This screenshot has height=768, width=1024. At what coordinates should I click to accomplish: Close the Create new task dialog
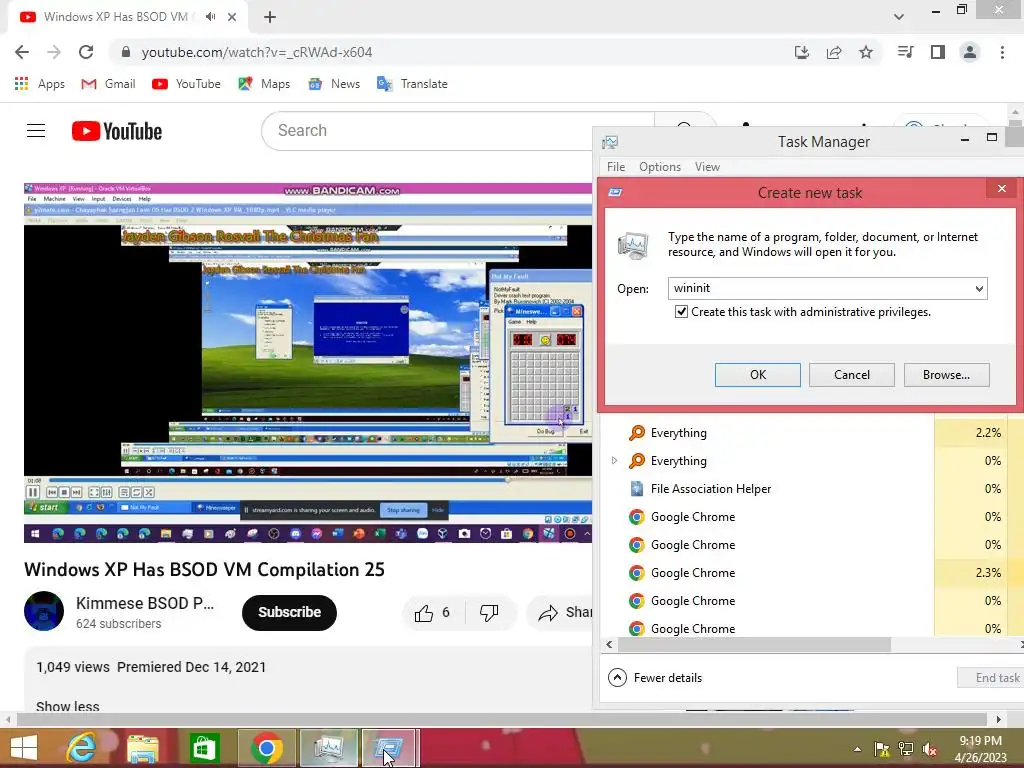[1002, 189]
